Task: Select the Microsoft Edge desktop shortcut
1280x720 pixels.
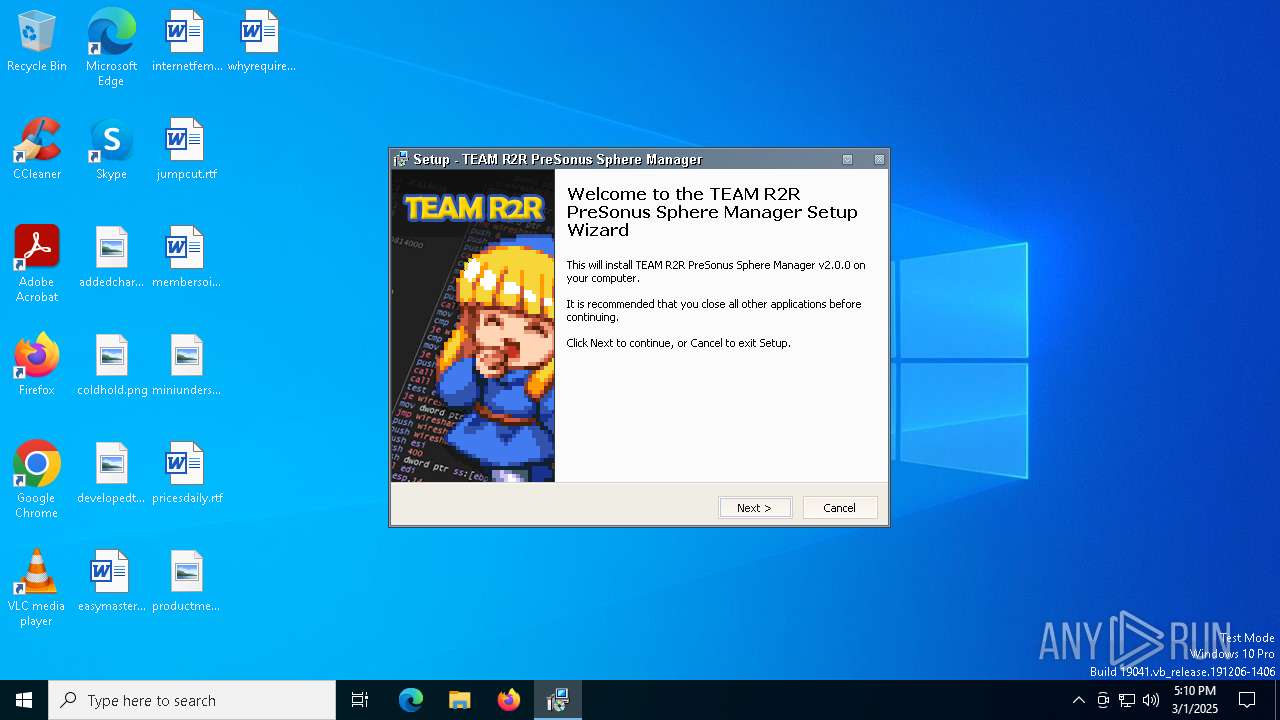Action: [111, 47]
